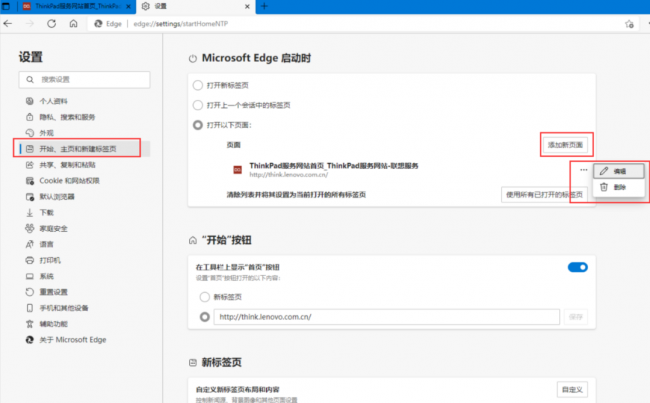Click the http://think.lenovo.com.cn/ link under page title
Image resolution: width=650 pixels, height=403 pixels.
(289, 175)
